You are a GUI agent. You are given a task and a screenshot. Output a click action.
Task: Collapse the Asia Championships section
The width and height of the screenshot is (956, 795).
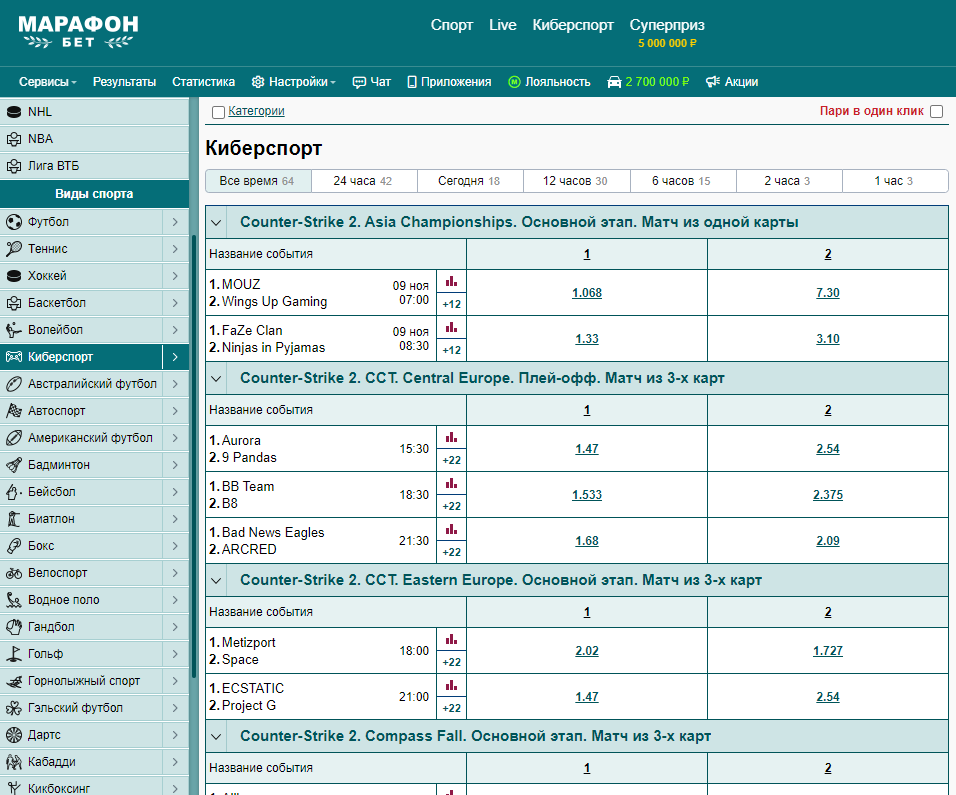click(216, 223)
